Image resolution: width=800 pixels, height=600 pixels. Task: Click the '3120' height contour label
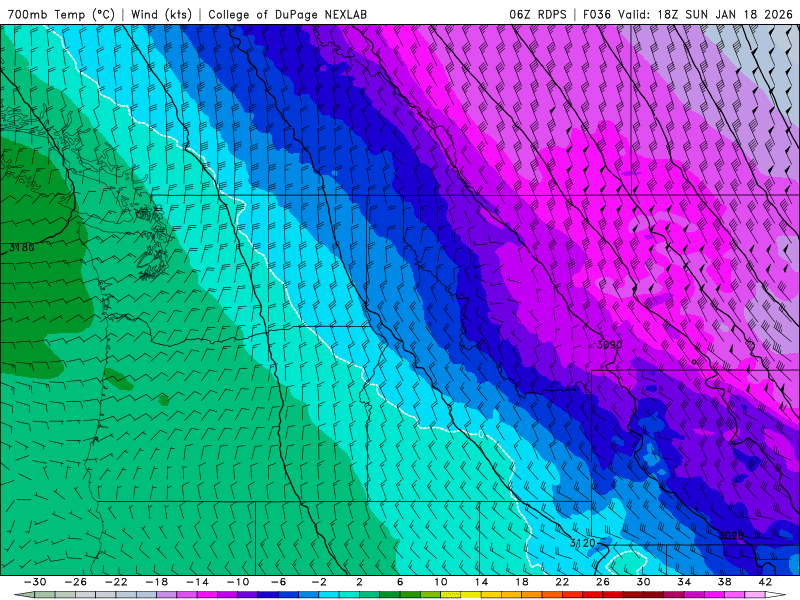(x=583, y=543)
